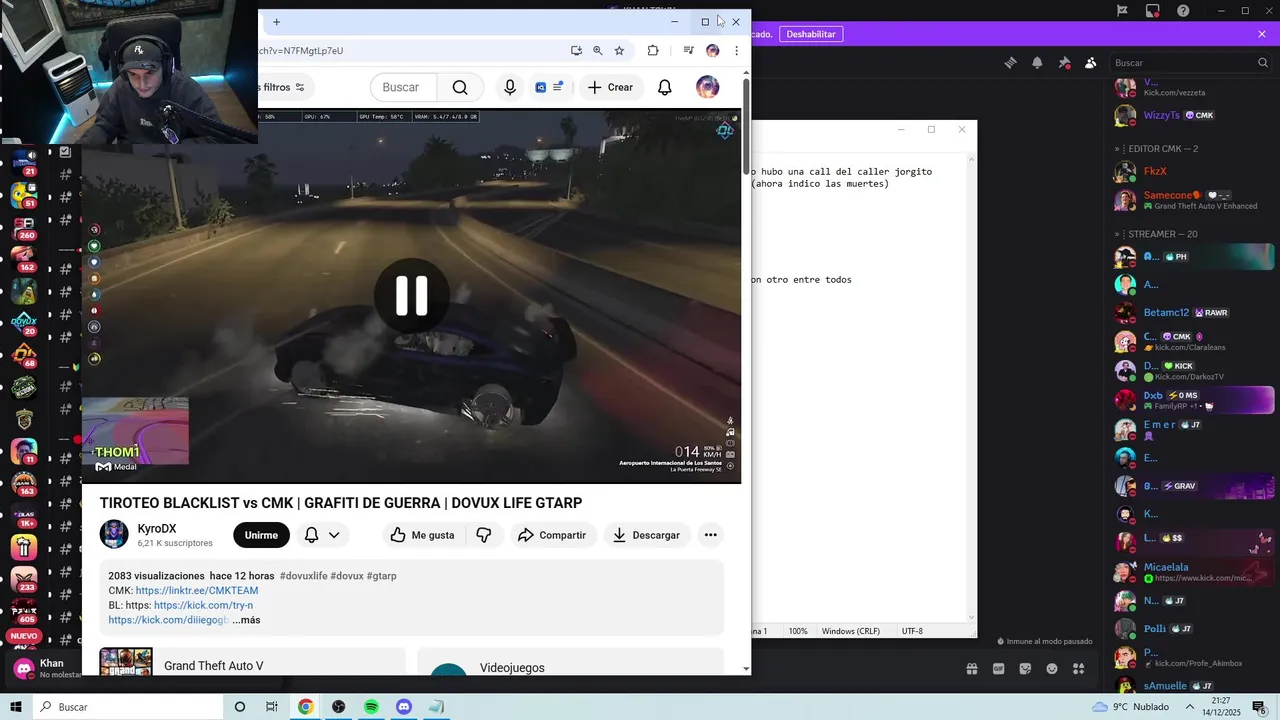Open the Grand Theft Auto V game card
Image resolution: width=1280 pixels, height=720 pixels.
pos(252,662)
